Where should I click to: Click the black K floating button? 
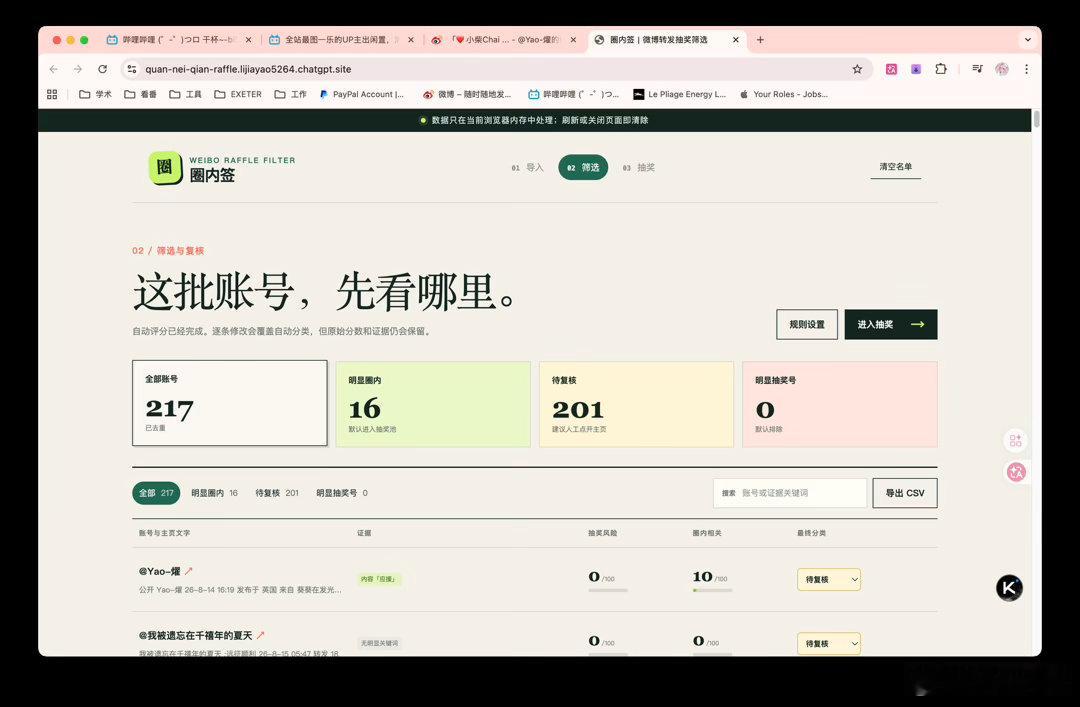point(1009,588)
